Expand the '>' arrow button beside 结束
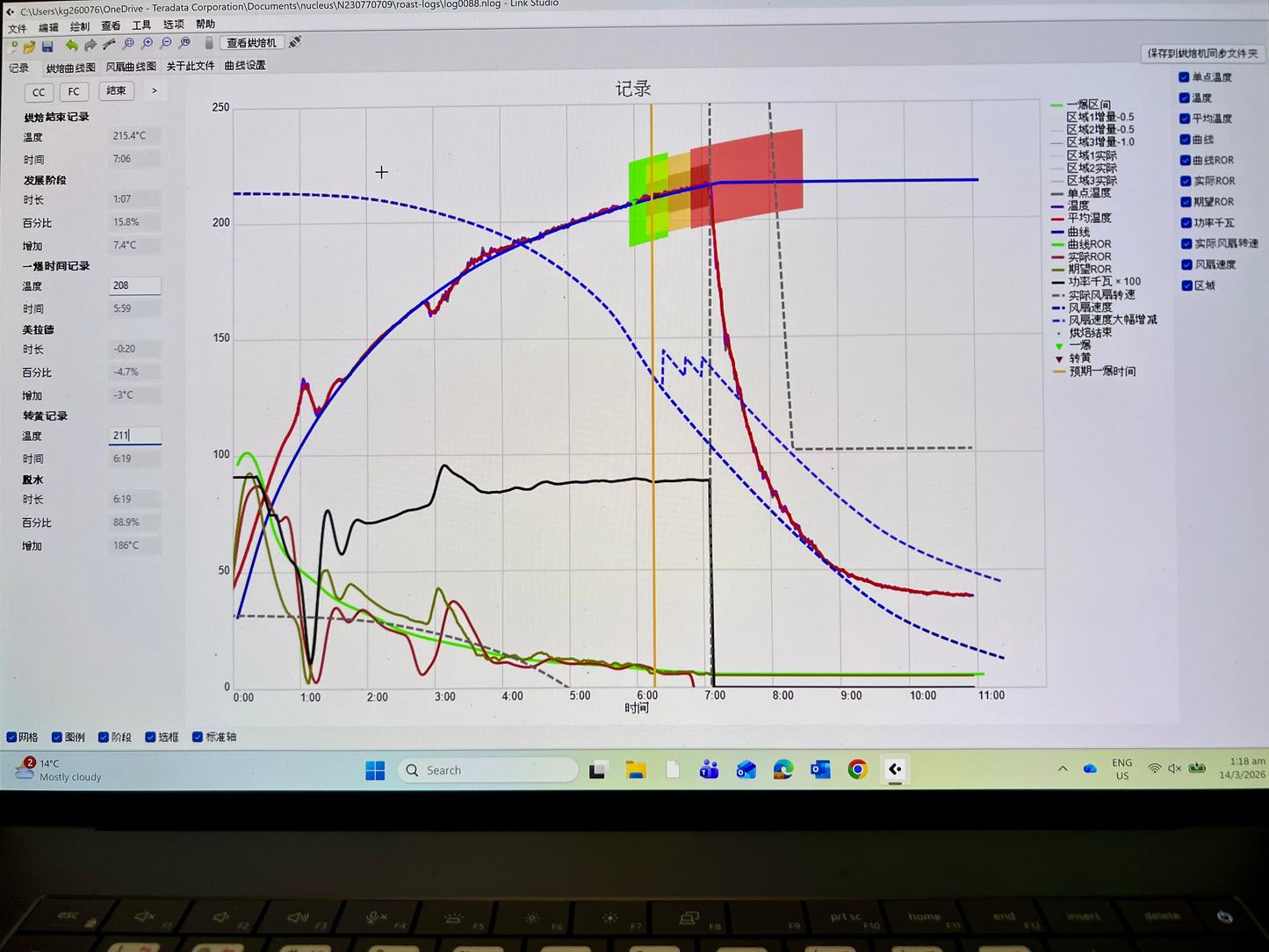 (x=155, y=91)
